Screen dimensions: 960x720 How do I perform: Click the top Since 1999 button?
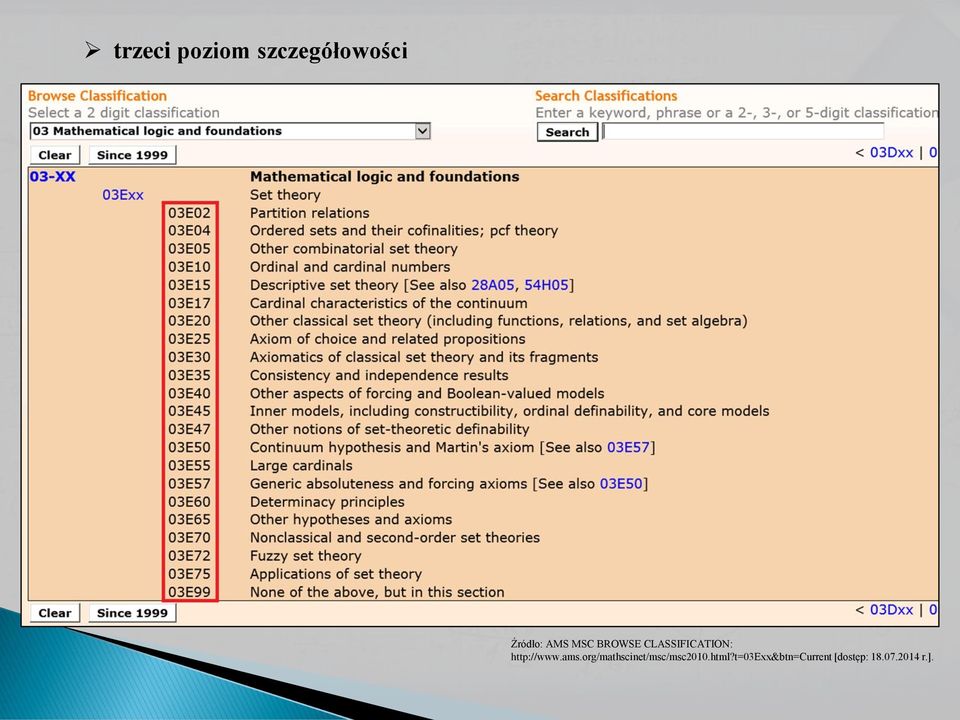click(x=132, y=155)
